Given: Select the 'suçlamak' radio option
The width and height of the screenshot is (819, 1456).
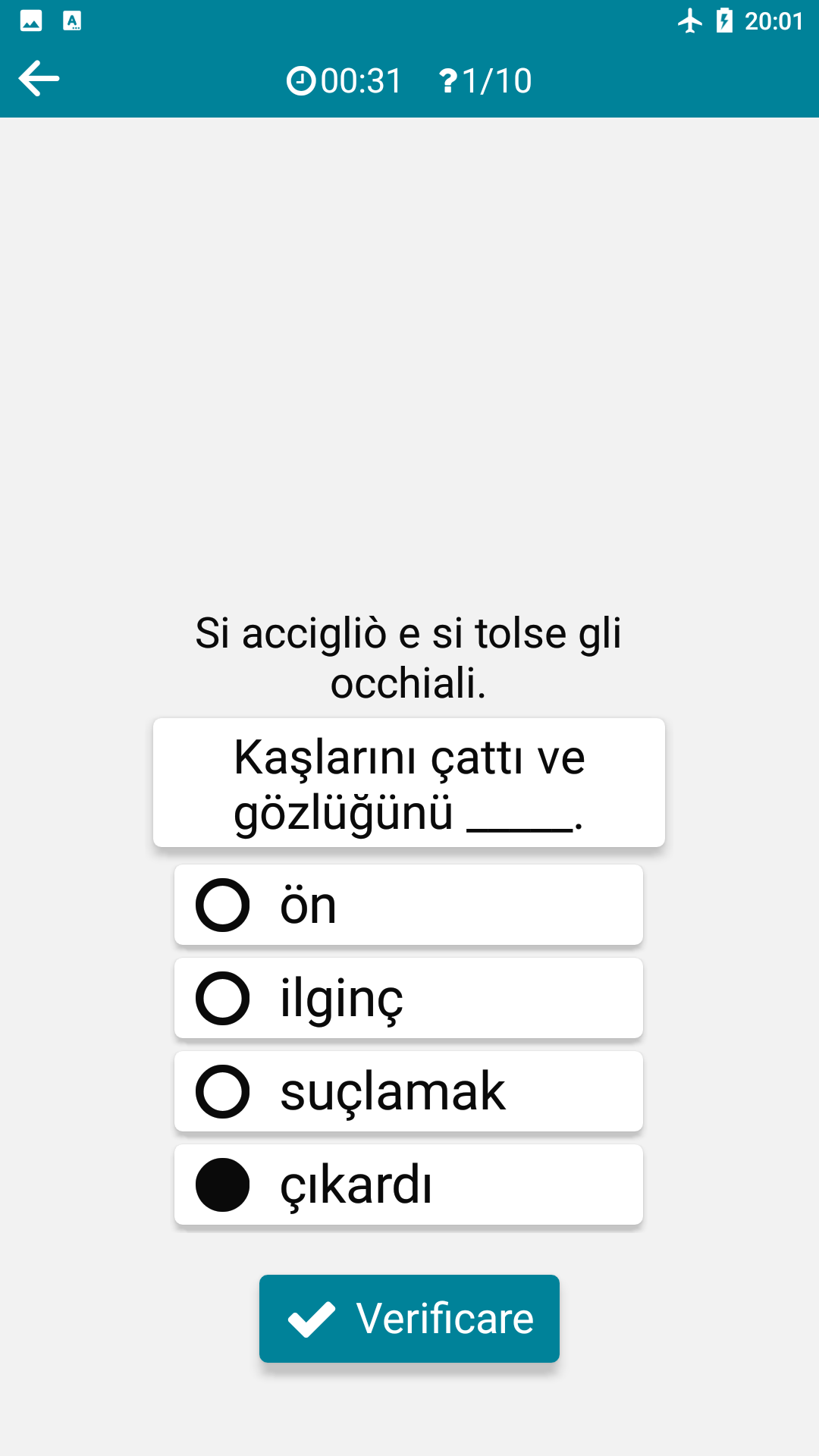Looking at the screenshot, I should 223,1091.
